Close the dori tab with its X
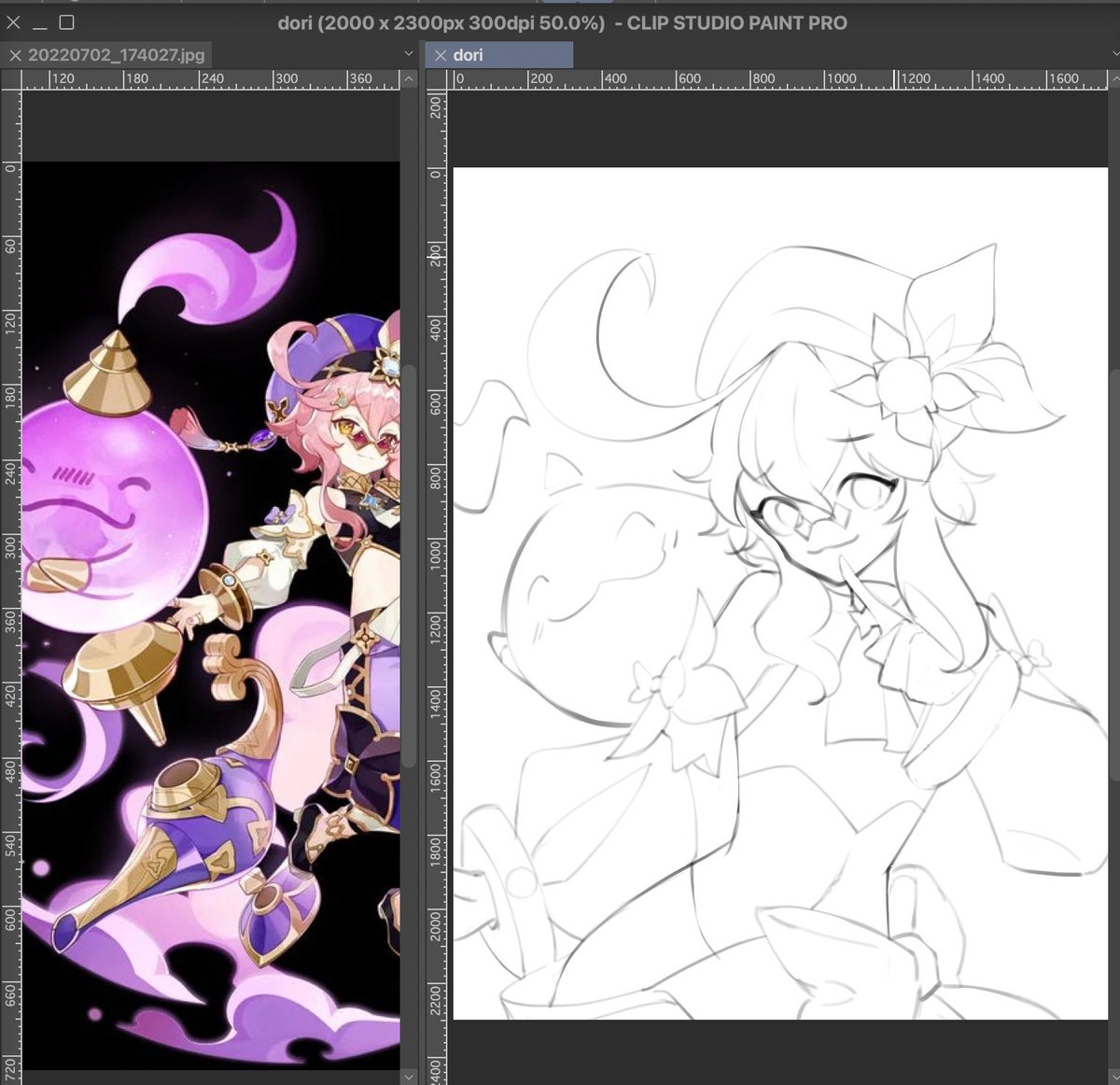1120x1085 pixels. coord(441,56)
